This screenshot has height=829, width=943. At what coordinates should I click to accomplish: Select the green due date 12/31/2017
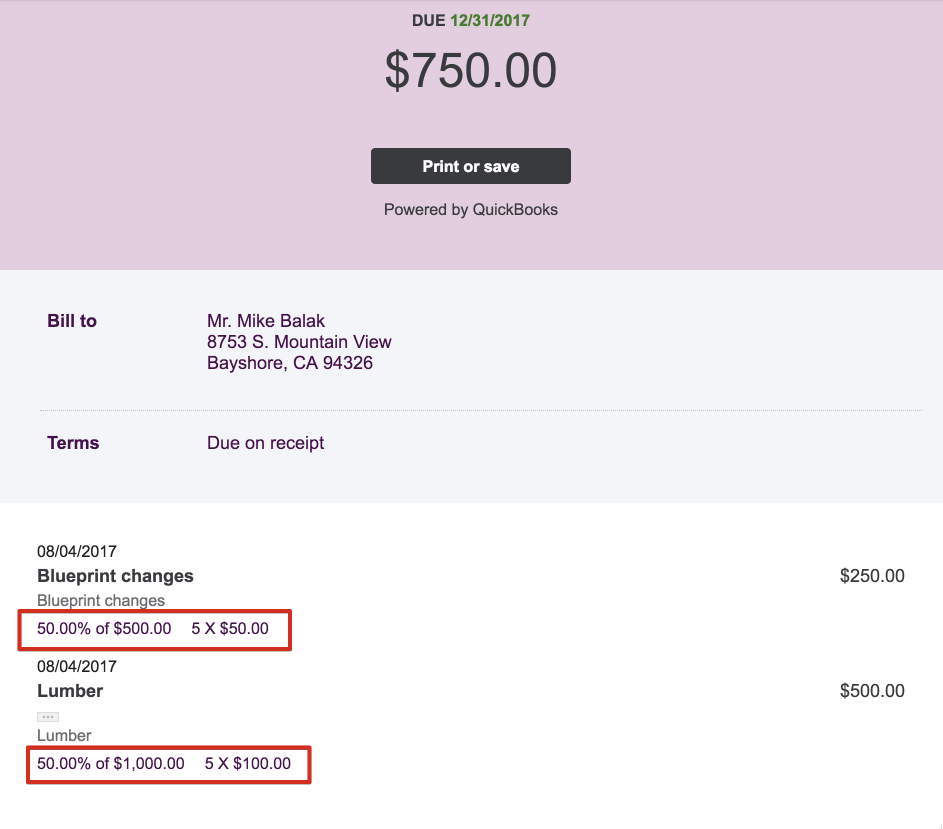(490, 20)
